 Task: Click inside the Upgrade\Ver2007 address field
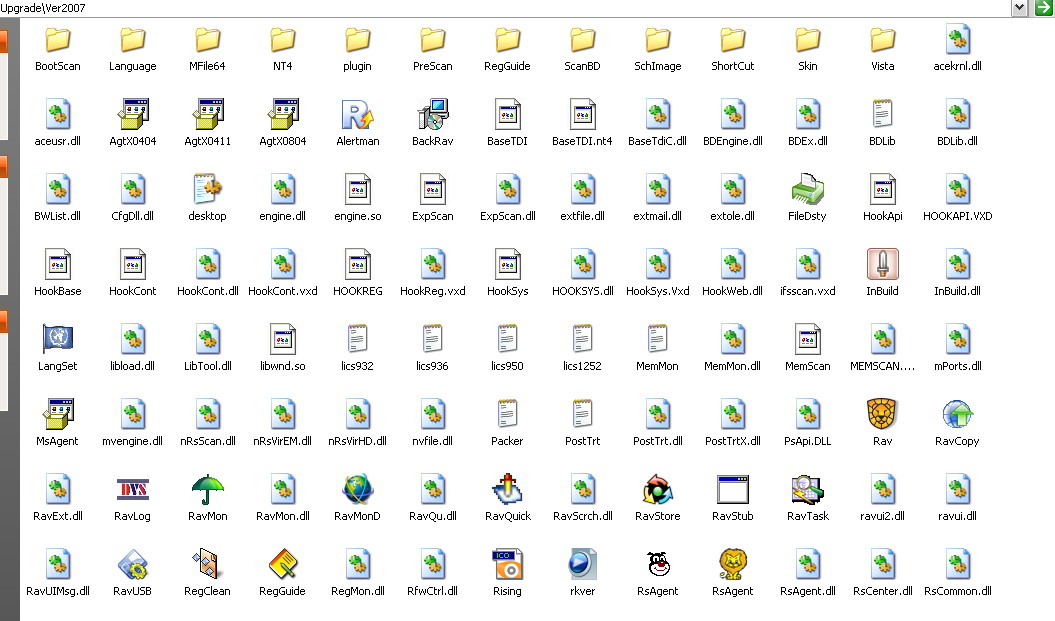500,8
